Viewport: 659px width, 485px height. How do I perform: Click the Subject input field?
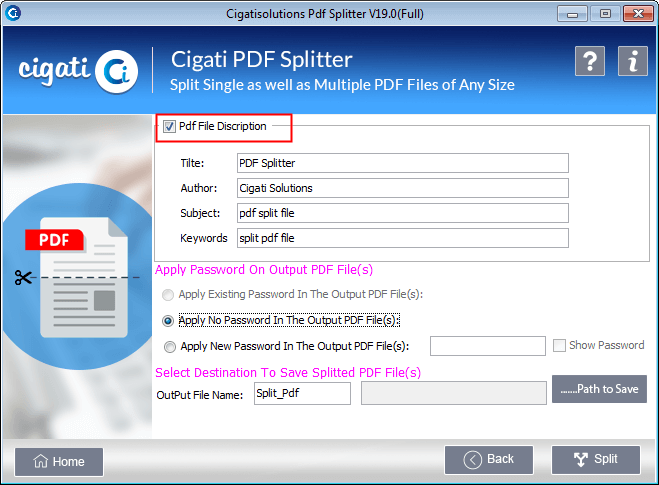coord(403,213)
